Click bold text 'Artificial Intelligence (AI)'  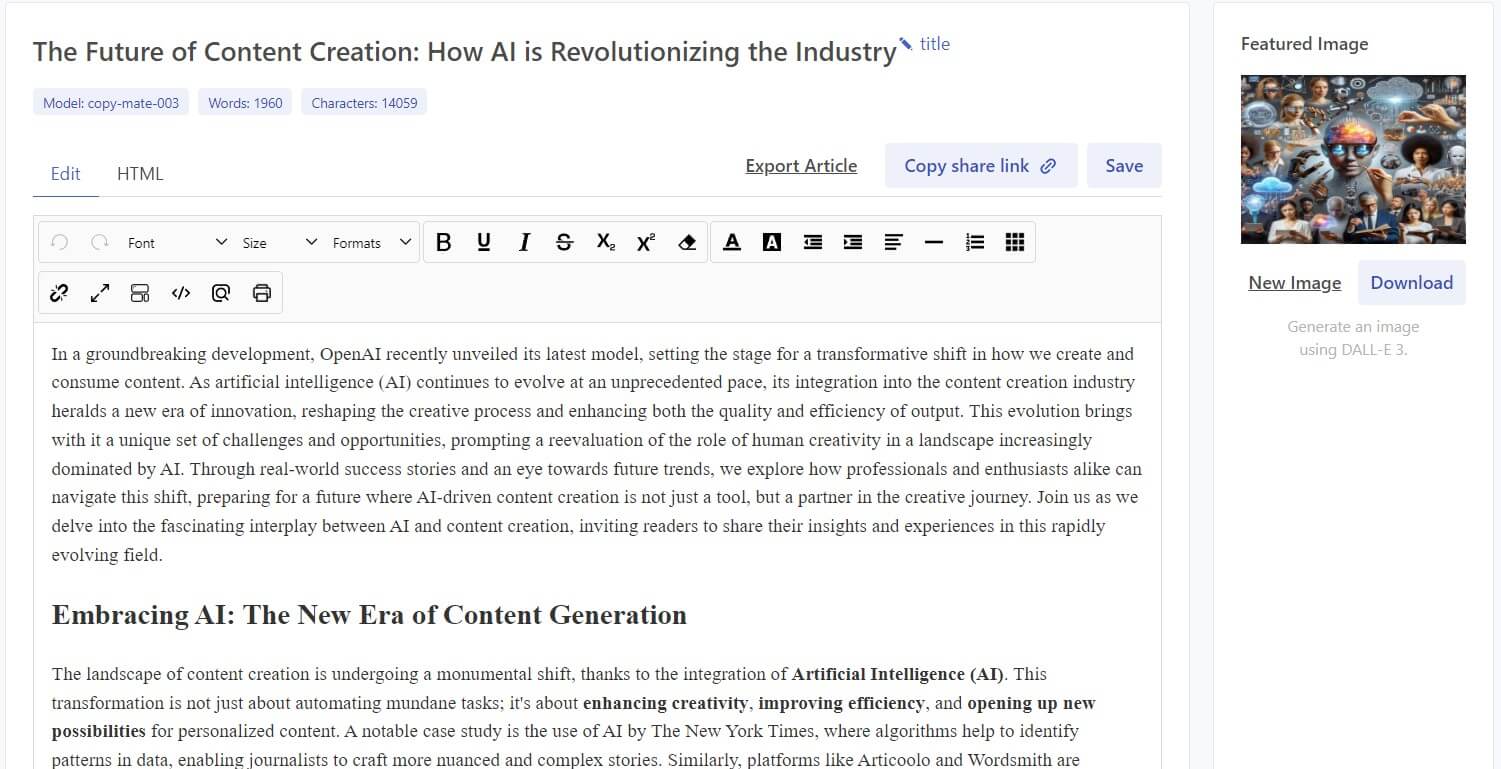[x=899, y=674]
